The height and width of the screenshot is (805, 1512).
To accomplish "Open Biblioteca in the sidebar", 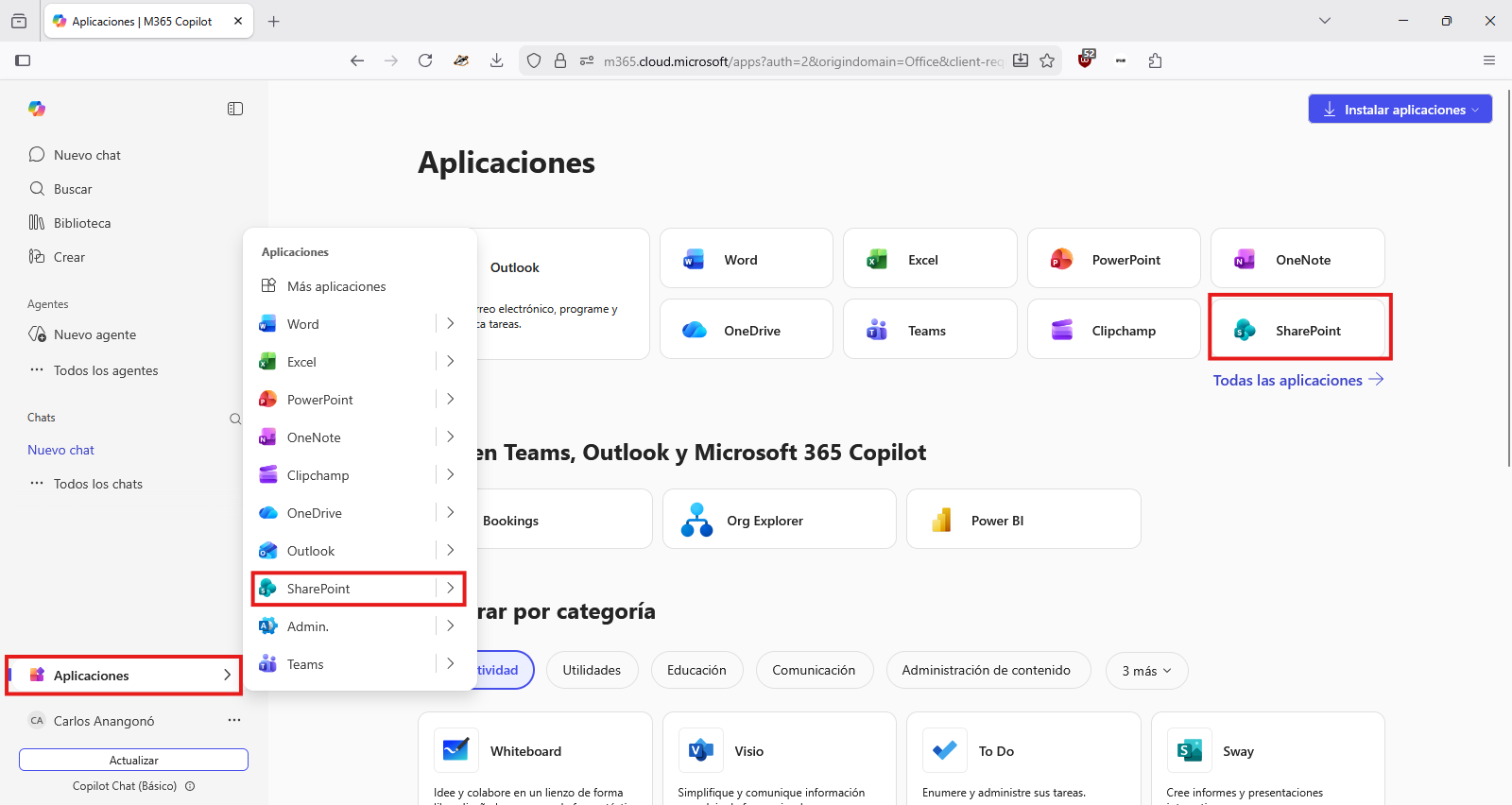I will 70,223.
